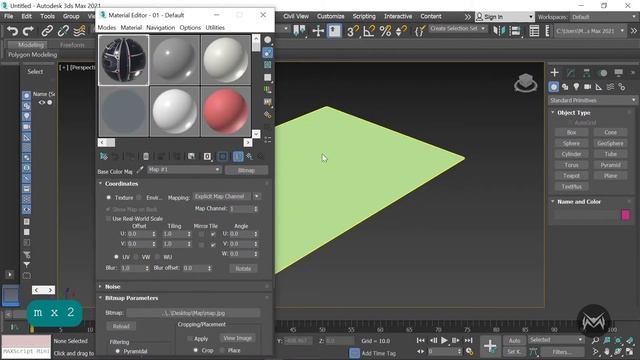Click the Zoom magnifier viewport control

pyautogui.click(x=596, y=340)
